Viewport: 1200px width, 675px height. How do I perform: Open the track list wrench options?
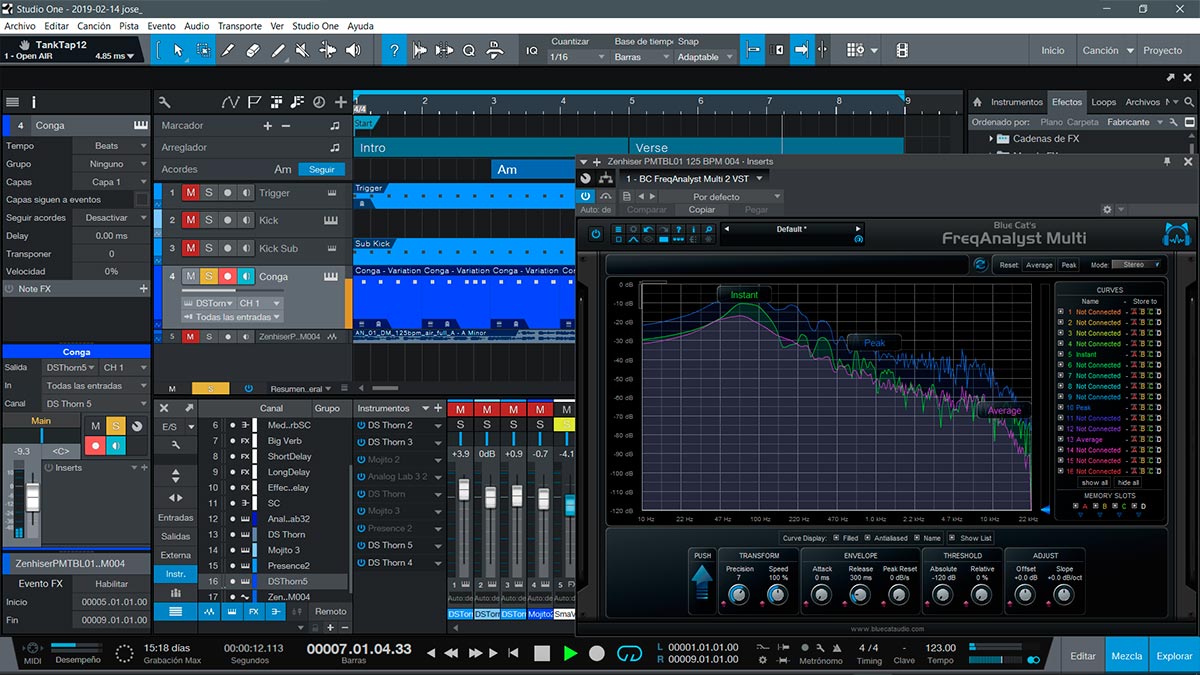click(165, 102)
